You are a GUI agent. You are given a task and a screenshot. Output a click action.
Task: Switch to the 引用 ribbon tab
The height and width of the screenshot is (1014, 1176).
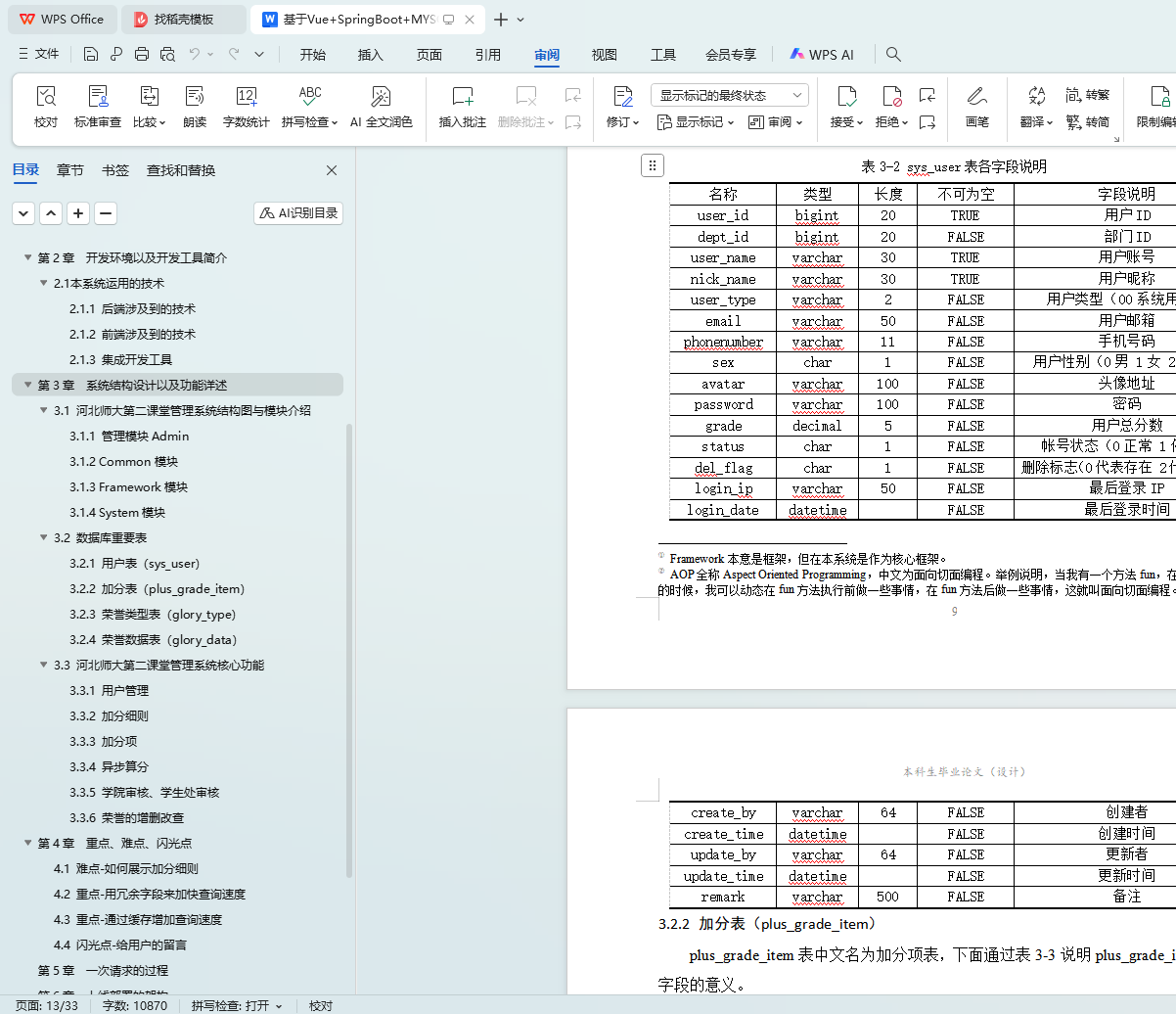pos(488,55)
